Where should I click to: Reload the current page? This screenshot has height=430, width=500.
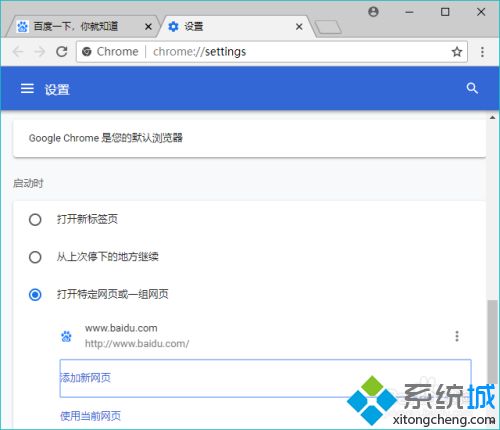tap(62, 52)
